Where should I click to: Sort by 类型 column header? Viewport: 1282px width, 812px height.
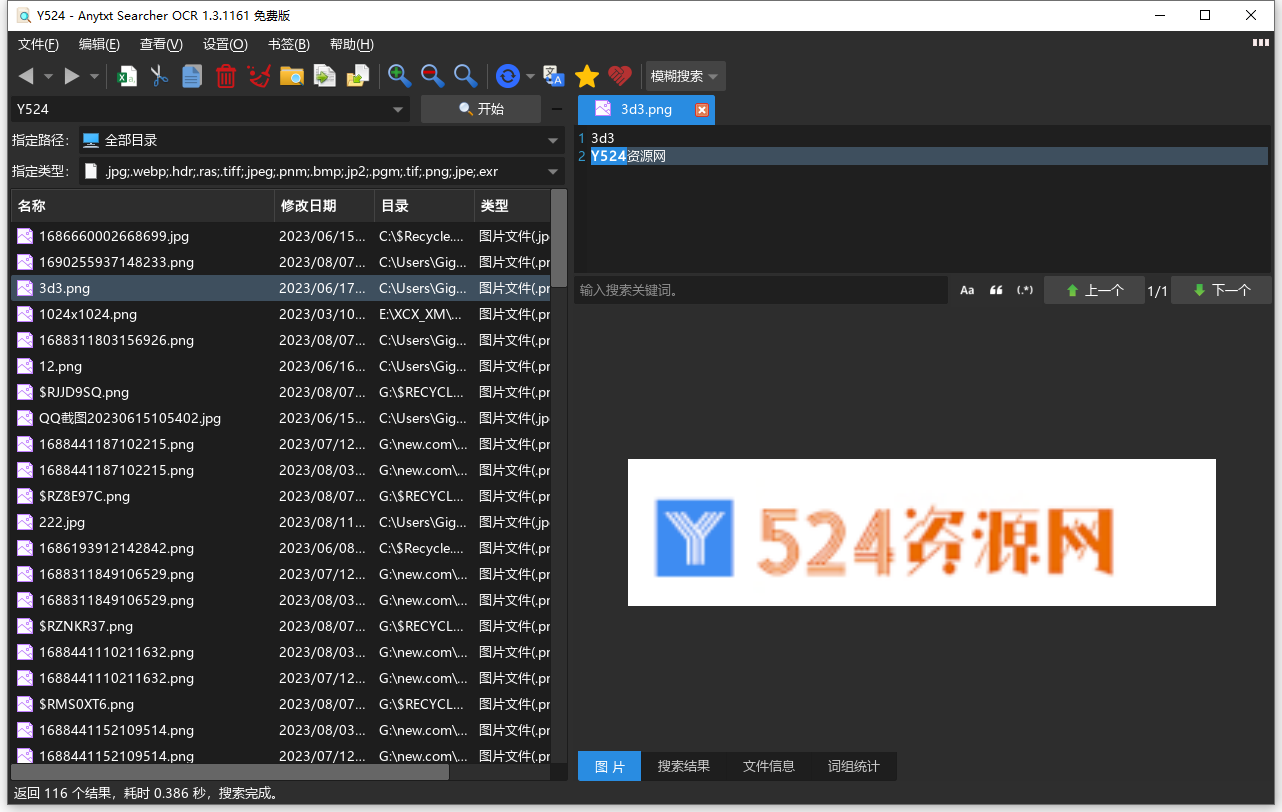tap(512, 206)
